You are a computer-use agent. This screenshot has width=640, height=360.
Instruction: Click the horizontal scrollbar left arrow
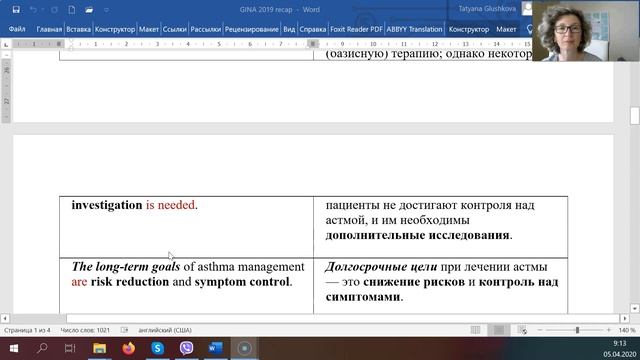[4, 318]
